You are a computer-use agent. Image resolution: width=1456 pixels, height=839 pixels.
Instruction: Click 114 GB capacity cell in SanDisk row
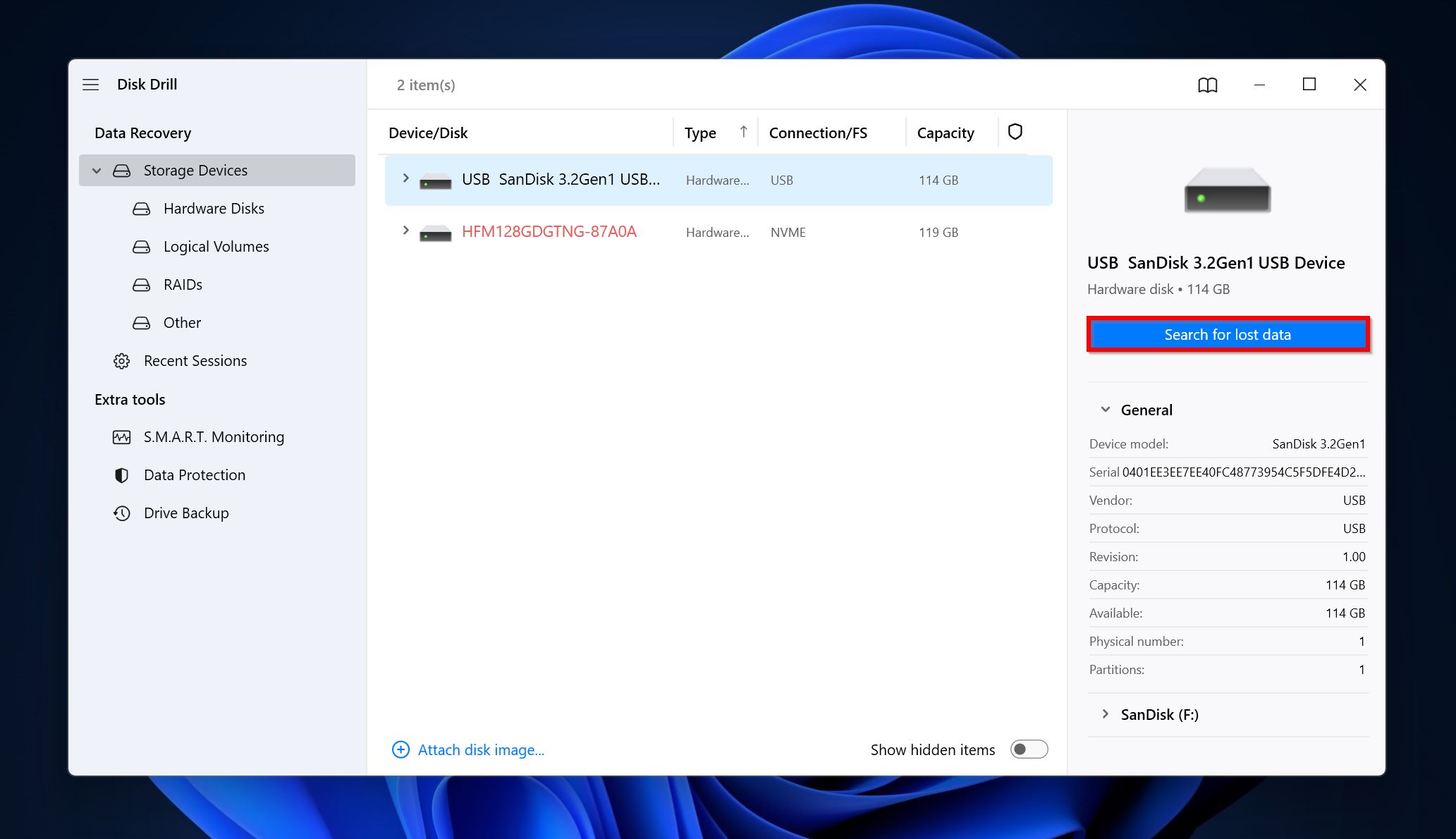coord(938,180)
